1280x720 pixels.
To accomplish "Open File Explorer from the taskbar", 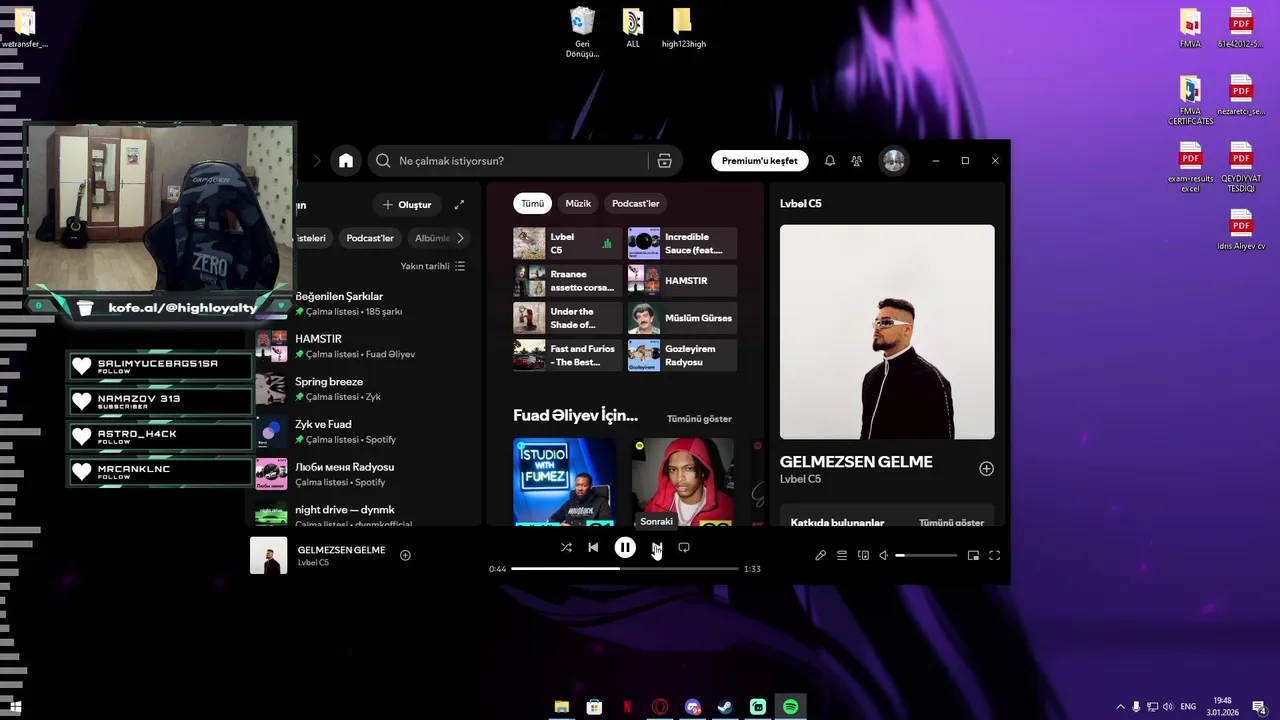I will [x=562, y=707].
